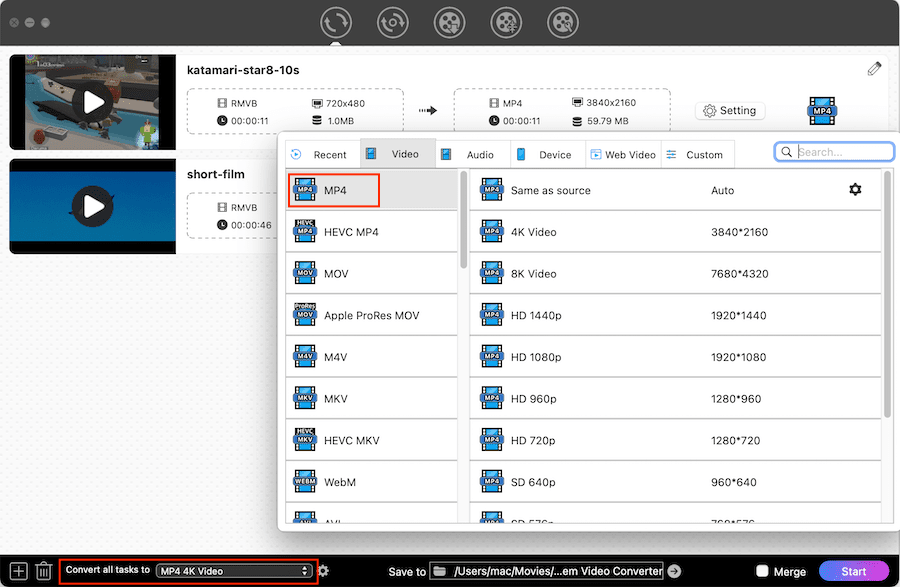900x587 pixels.
Task: Click the WebM format icon
Action: coord(305,481)
